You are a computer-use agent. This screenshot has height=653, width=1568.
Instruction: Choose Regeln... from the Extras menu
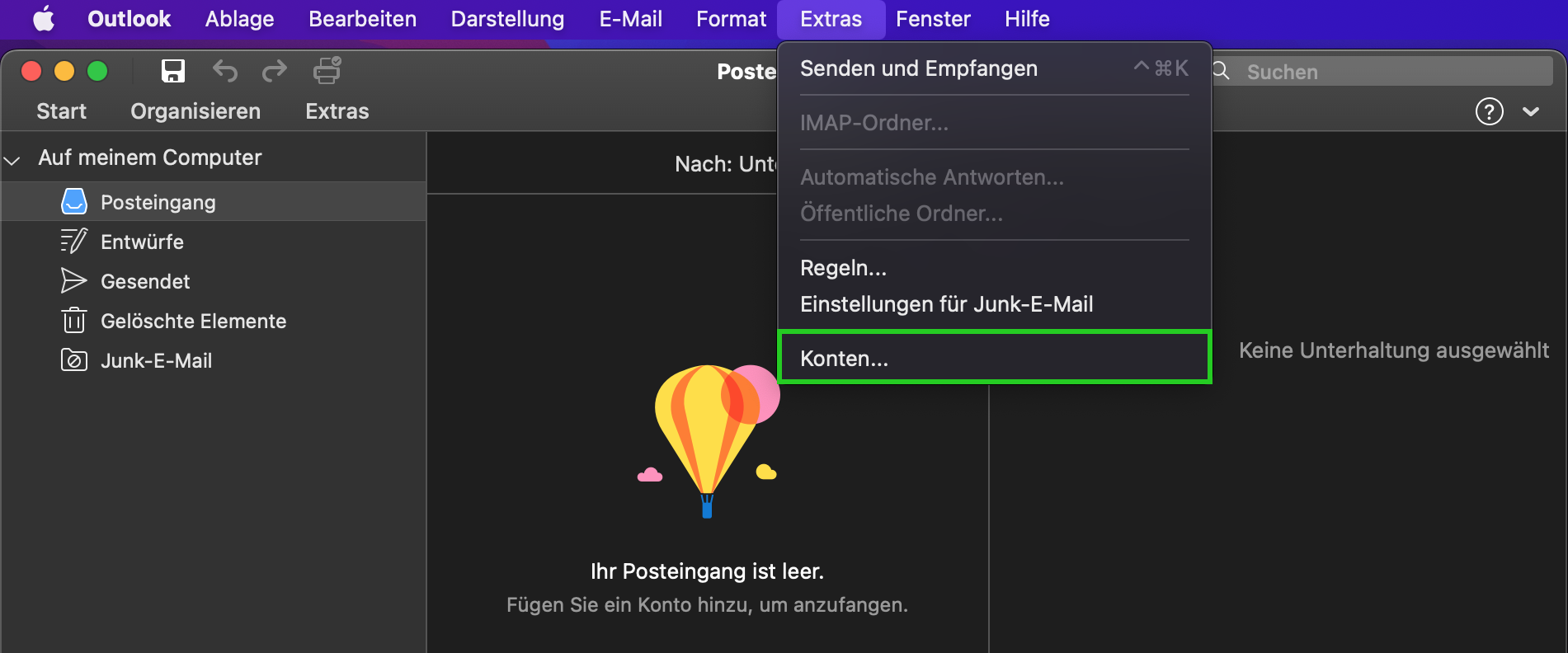coord(994,268)
